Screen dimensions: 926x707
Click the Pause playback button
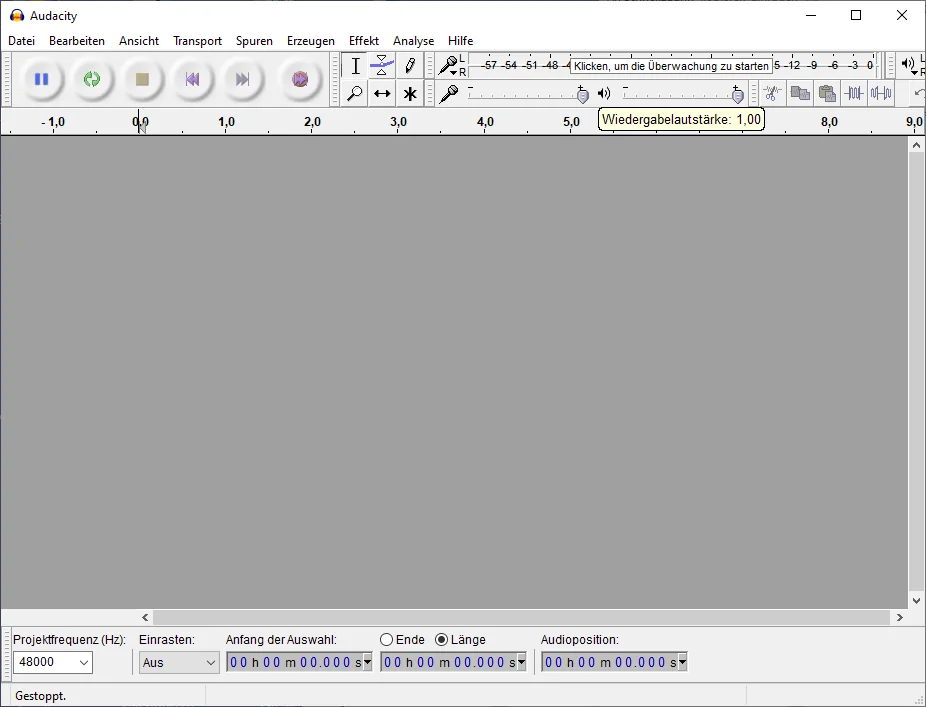[41, 79]
